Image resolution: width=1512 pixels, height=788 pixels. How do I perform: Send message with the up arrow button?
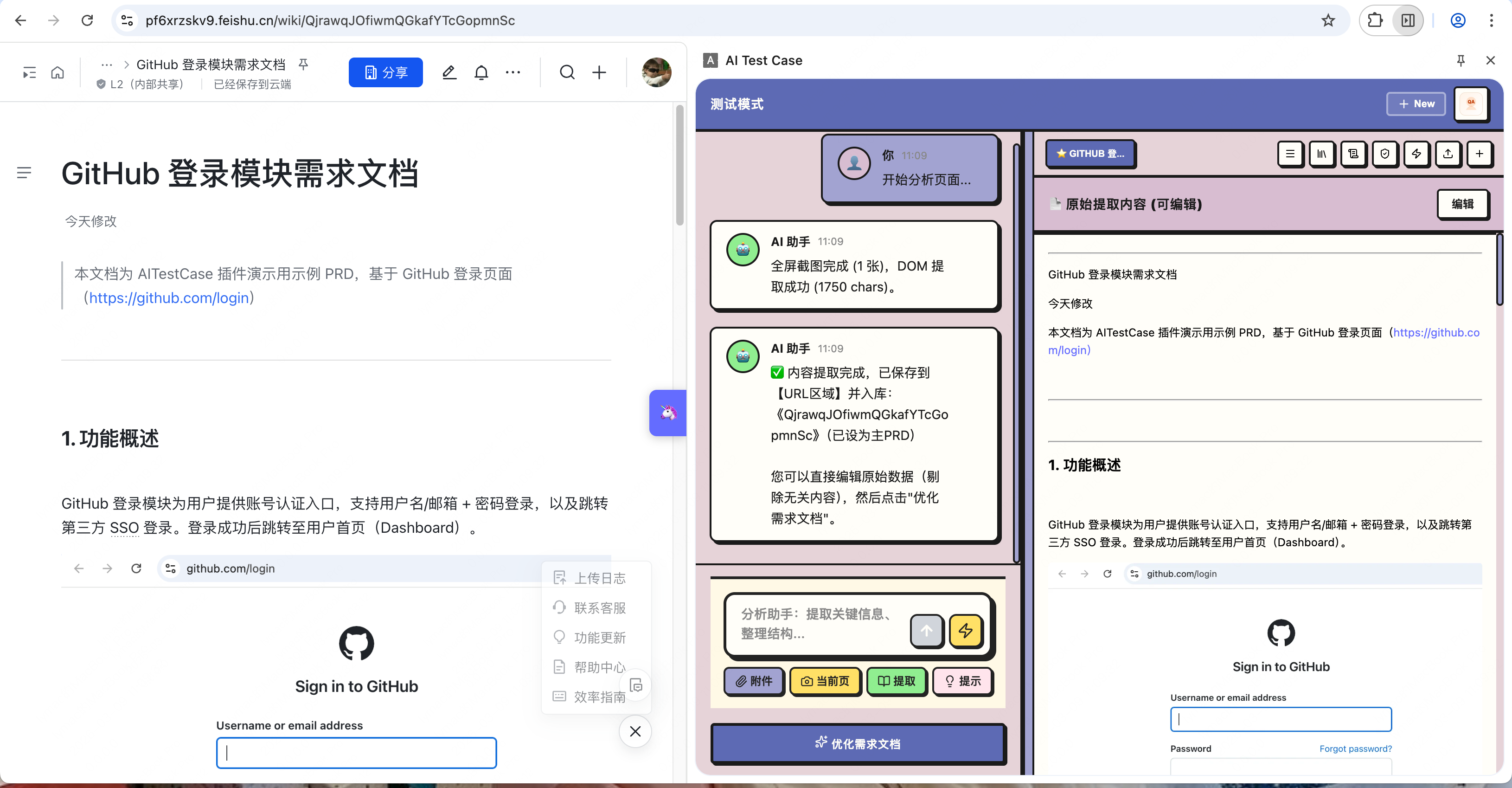pos(926,631)
